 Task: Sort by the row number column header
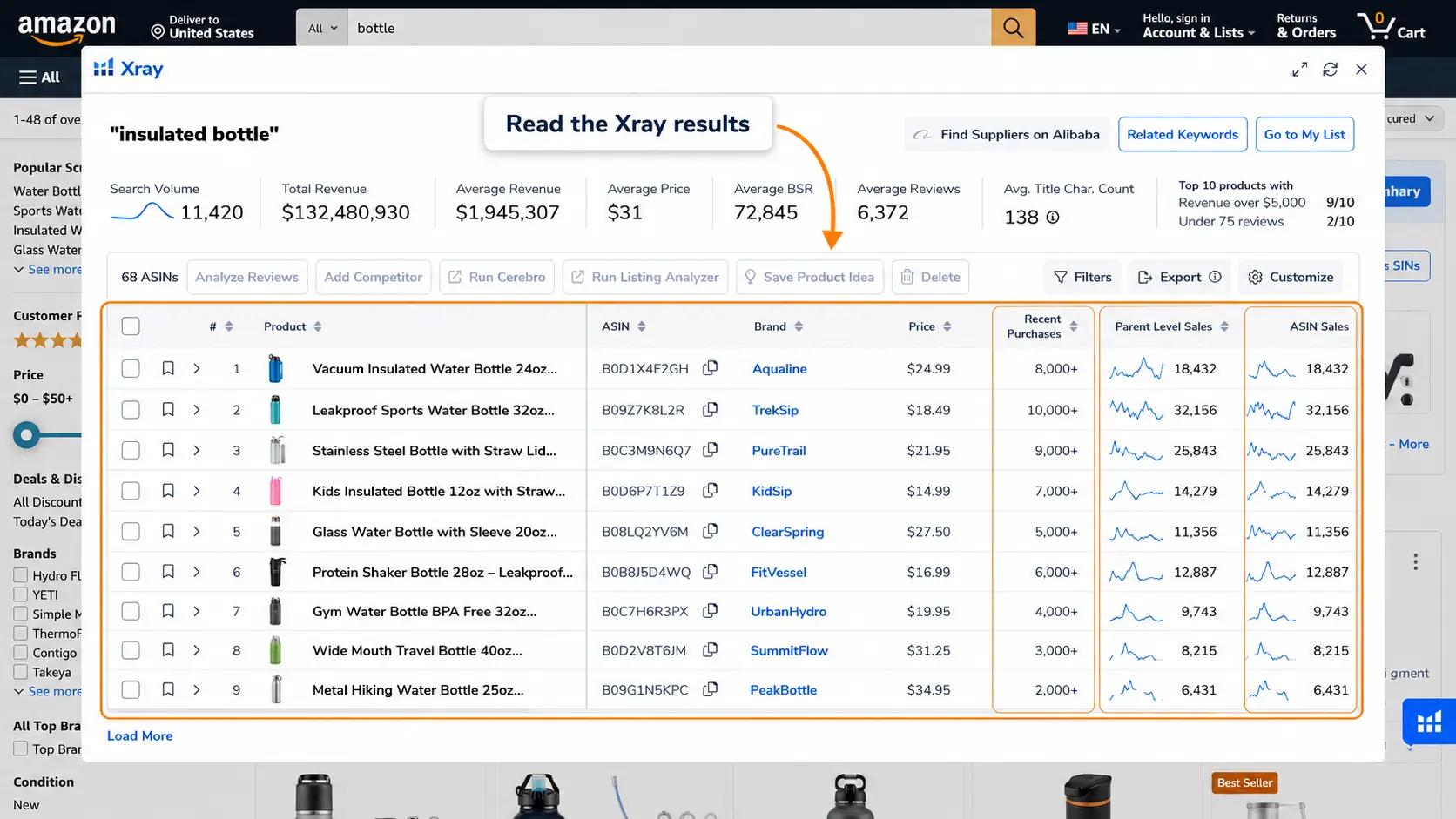coord(221,326)
